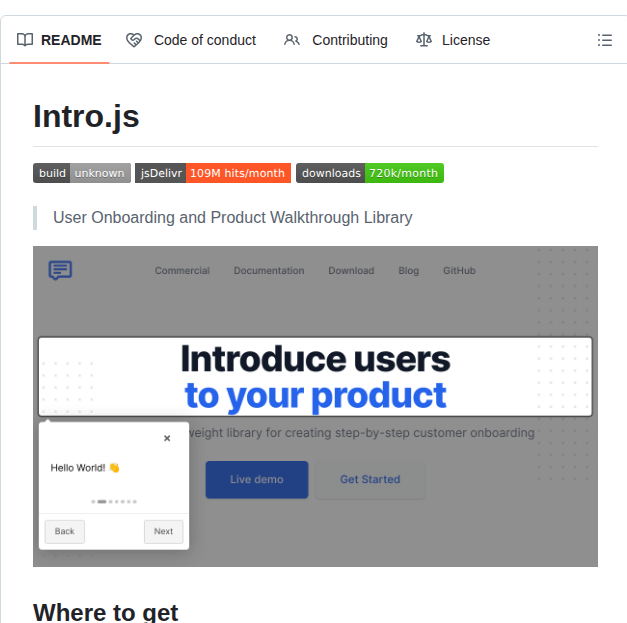Click GitHub in demo image navigation
627x623 pixels.
click(459, 271)
